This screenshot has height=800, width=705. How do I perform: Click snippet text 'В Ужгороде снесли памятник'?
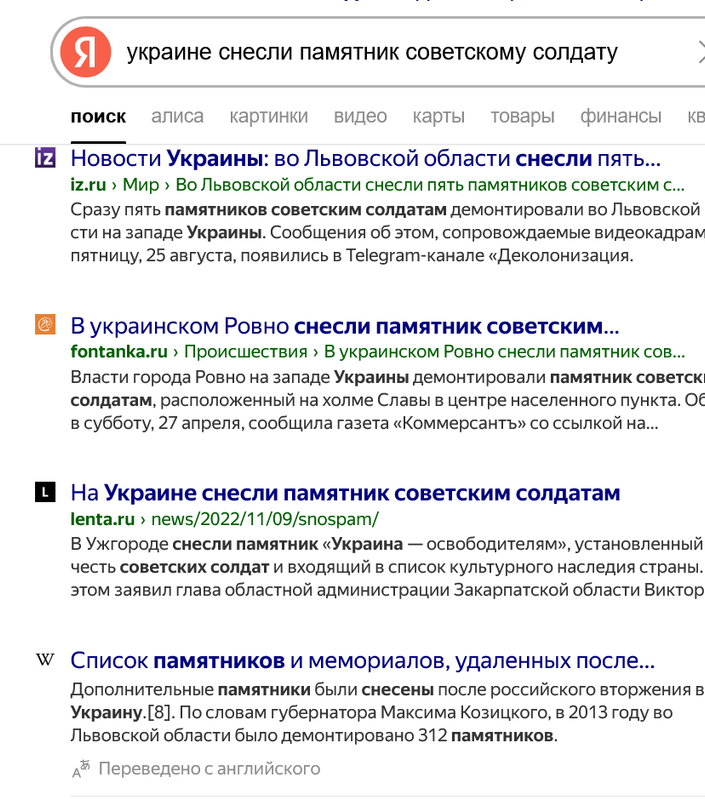(x=194, y=544)
